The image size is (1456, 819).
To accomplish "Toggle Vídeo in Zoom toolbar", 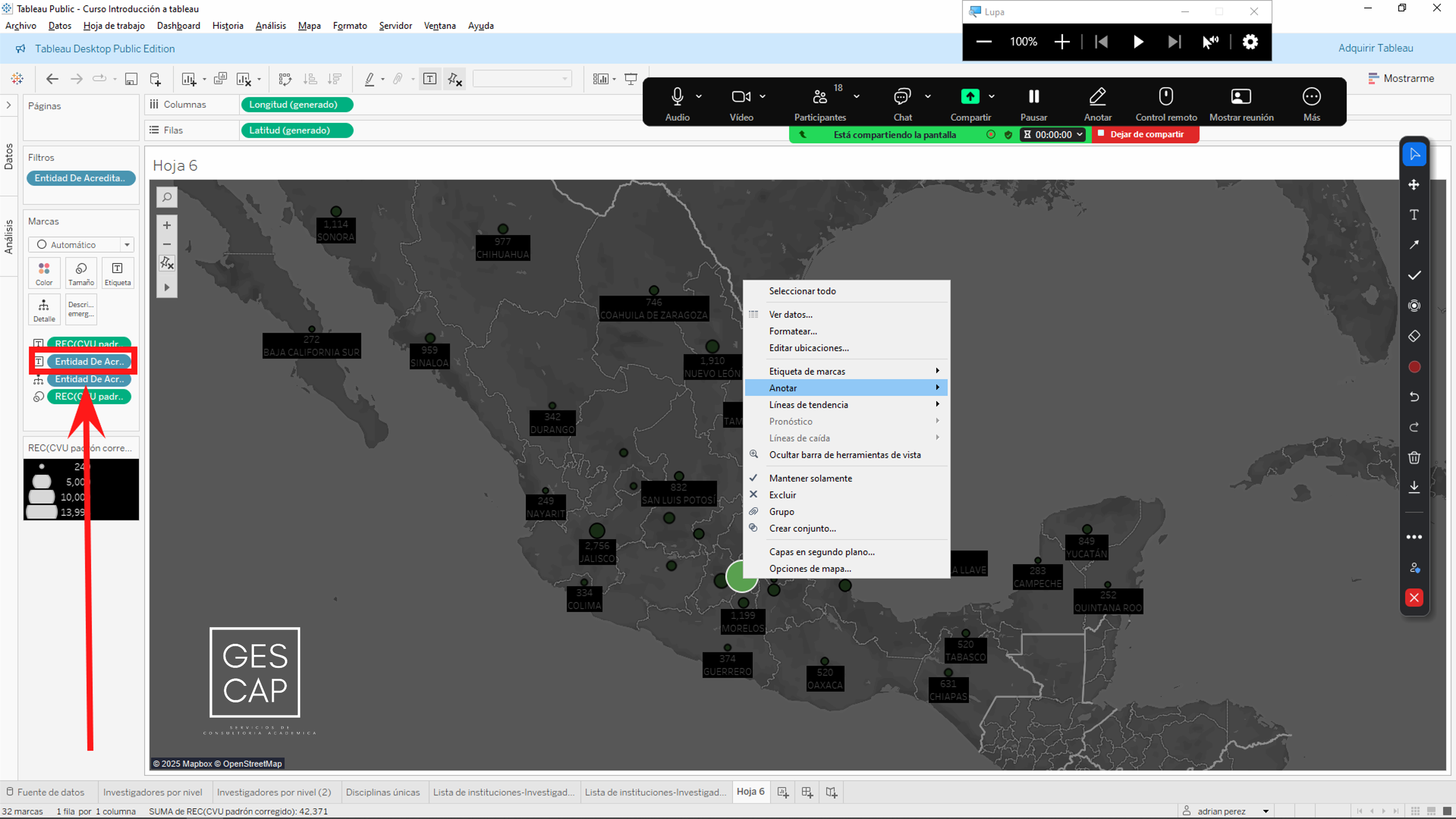I will pos(741,104).
